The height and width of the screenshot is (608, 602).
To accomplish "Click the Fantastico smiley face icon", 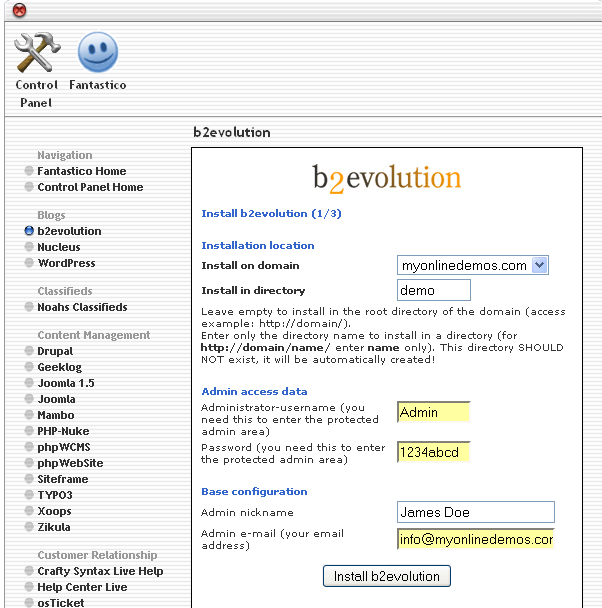I will [x=97, y=53].
